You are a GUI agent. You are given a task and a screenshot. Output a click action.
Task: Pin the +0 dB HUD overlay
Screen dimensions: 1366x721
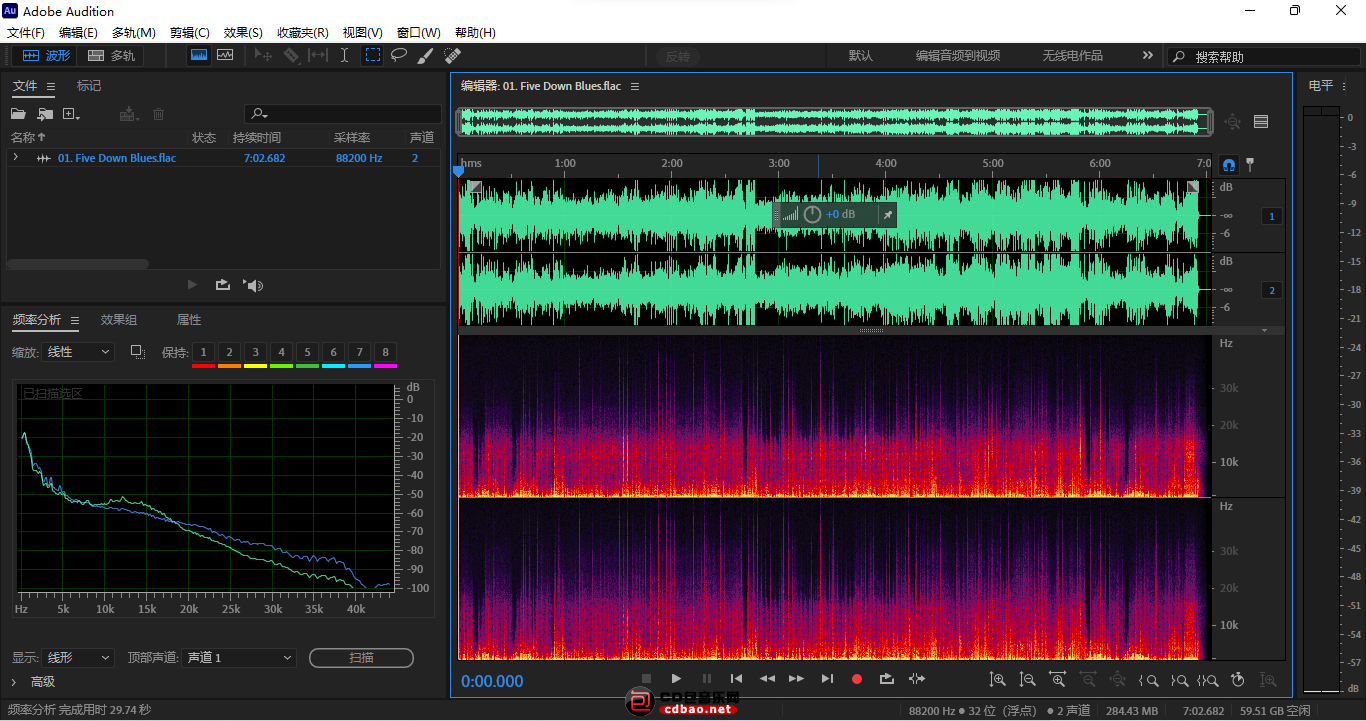coord(887,214)
